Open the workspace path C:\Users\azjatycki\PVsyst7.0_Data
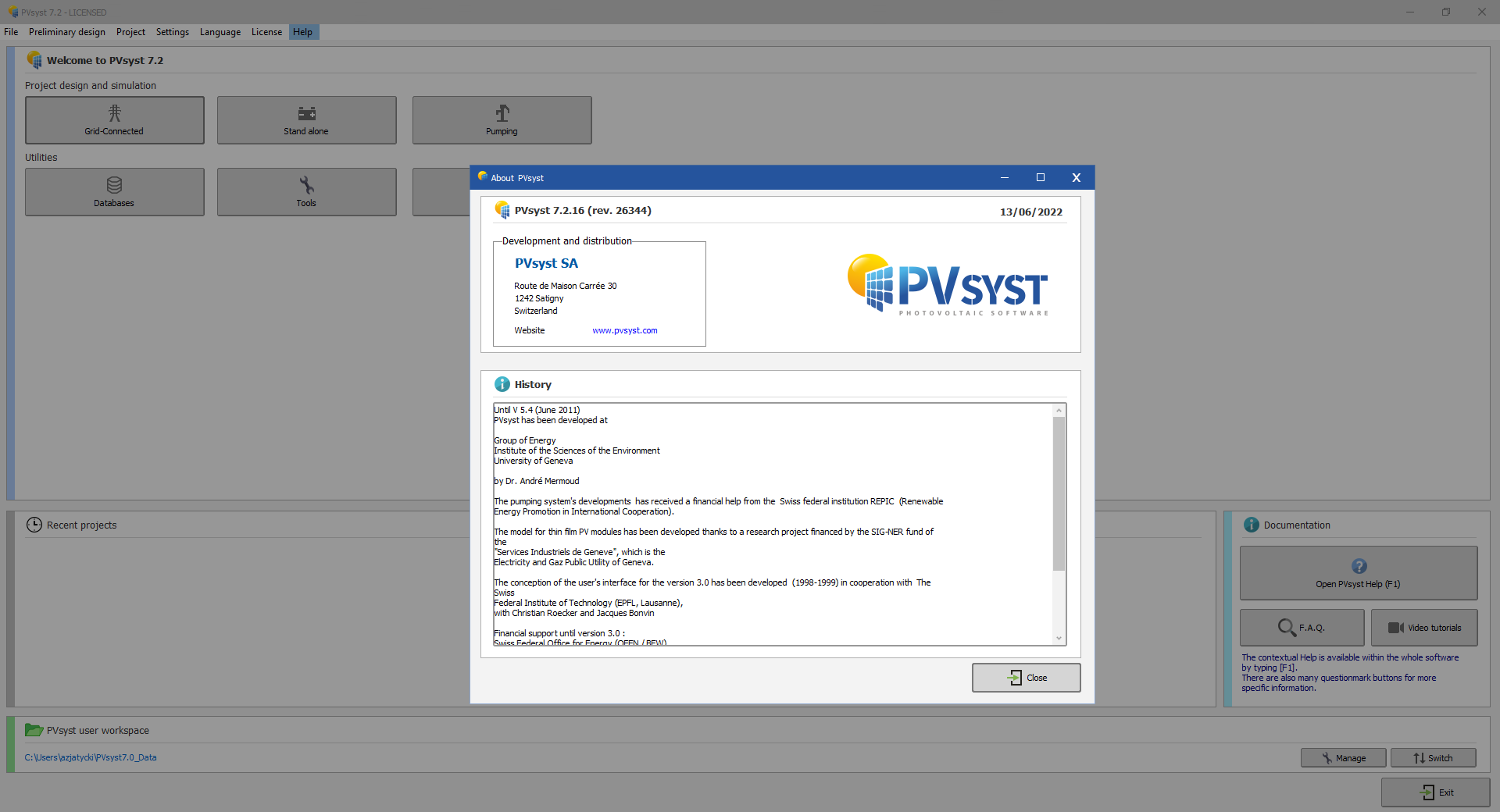This screenshot has height=812, width=1500. 91,757
